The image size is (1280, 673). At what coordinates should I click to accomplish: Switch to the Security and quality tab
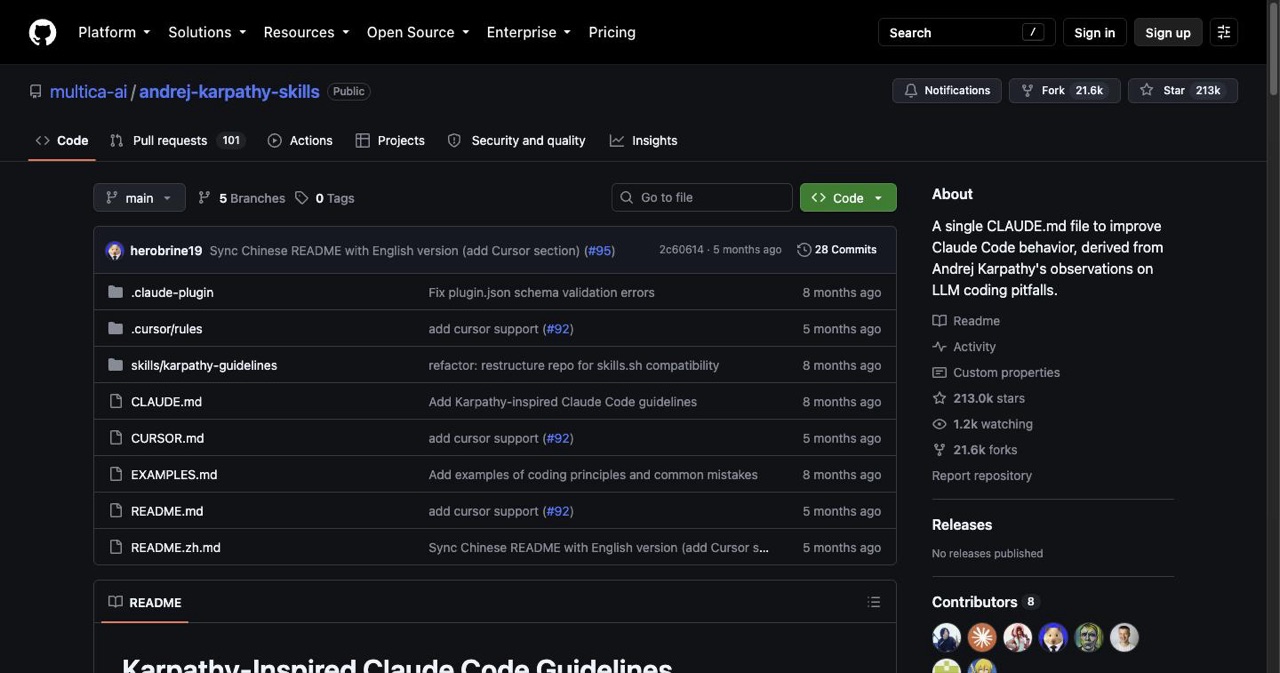tap(516, 141)
